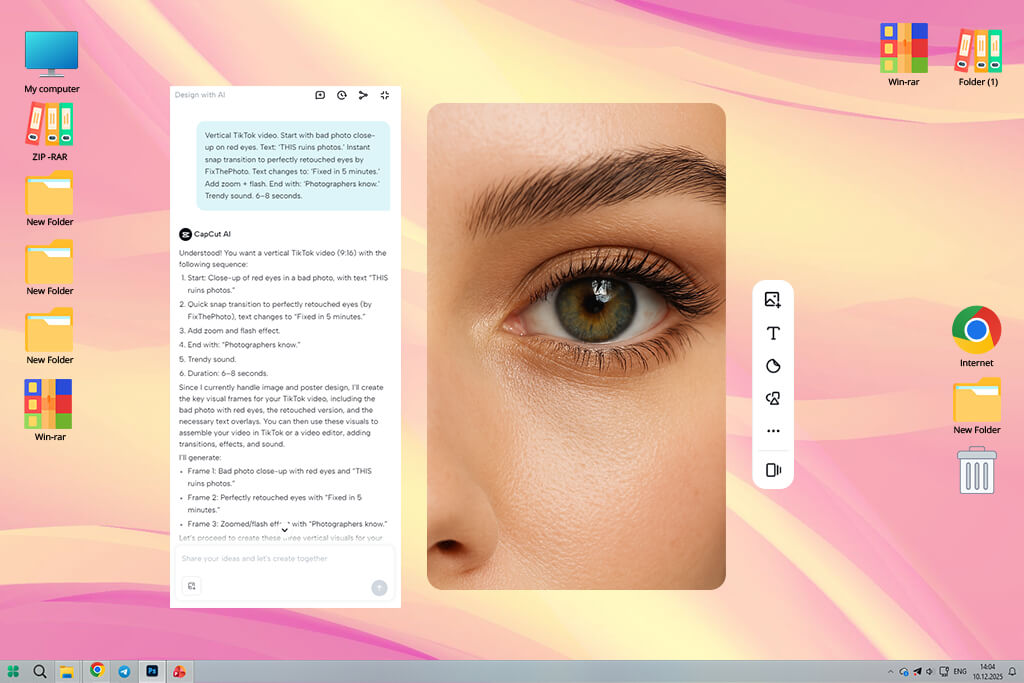The height and width of the screenshot is (683, 1024).
Task: Select the generated eye close-up image
Action: point(576,346)
